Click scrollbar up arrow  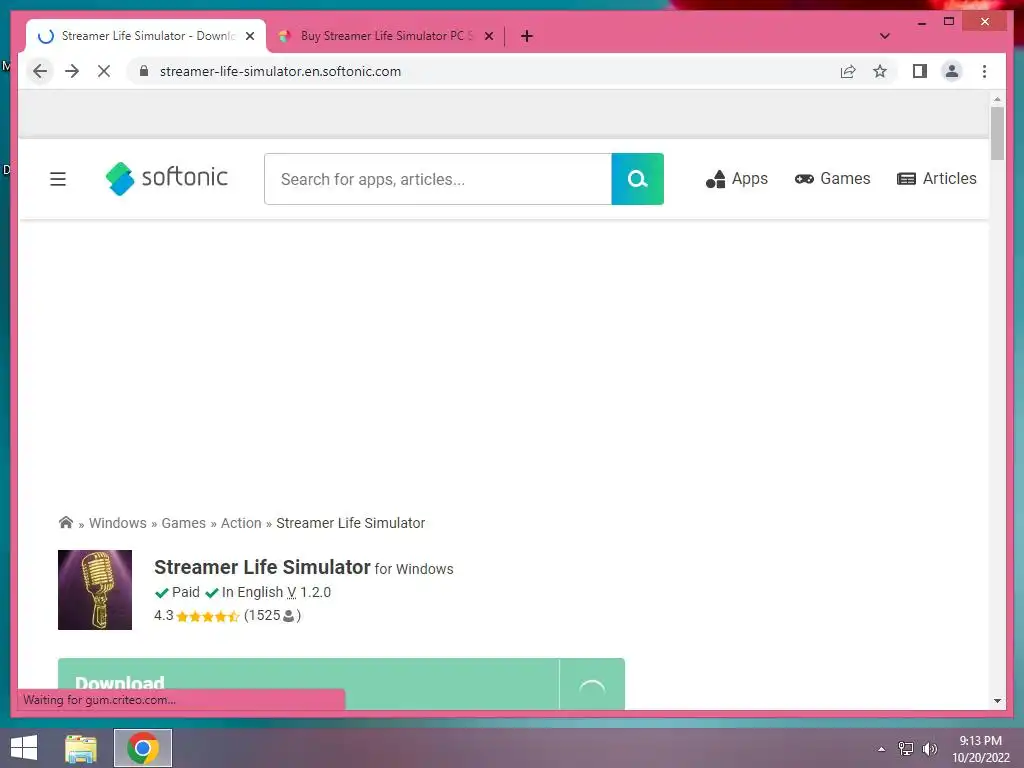point(997,99)
